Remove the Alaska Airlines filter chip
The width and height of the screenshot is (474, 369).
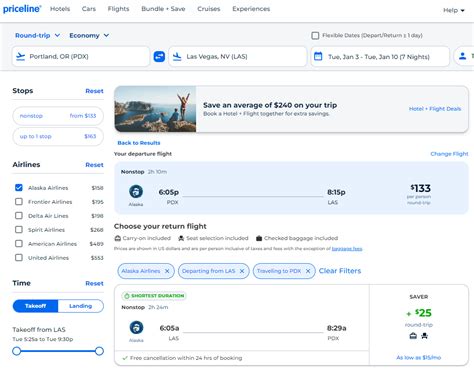[167, 271]
